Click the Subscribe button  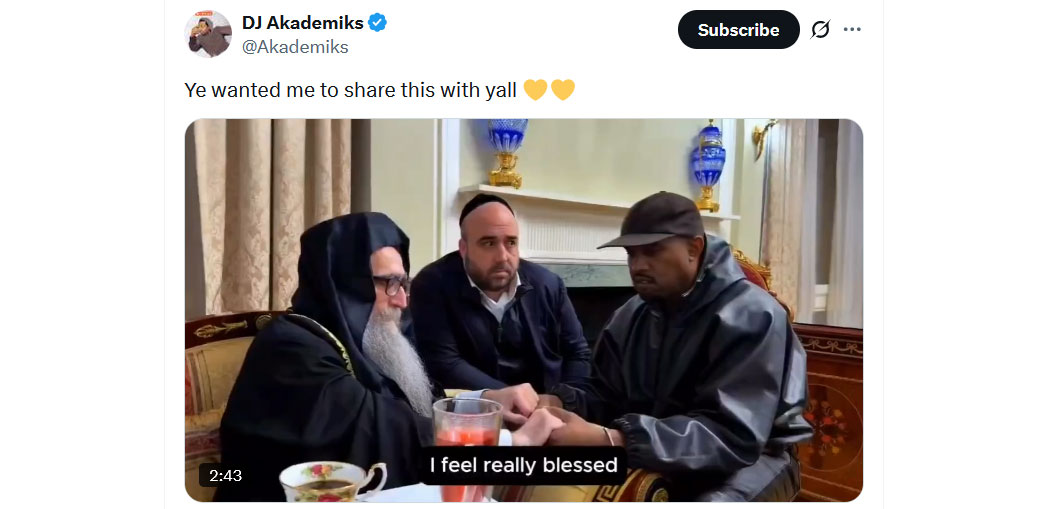(739, 29)
